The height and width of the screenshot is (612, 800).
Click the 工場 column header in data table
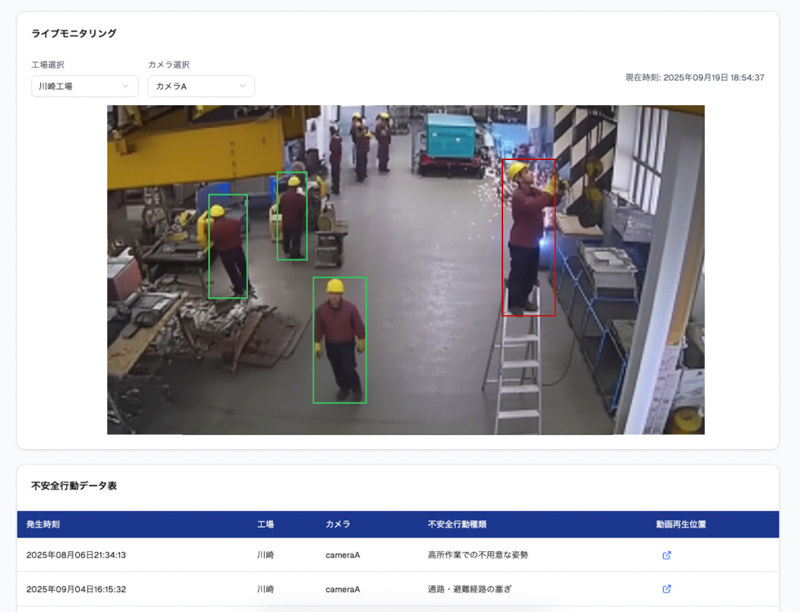[x=265, y=524]
